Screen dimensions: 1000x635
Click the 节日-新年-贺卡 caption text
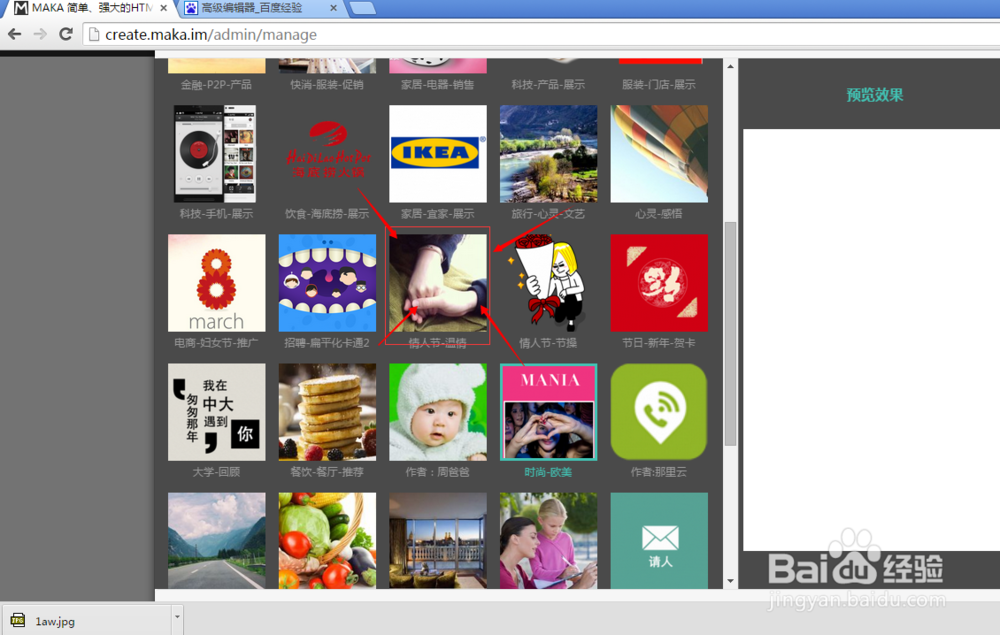(659, 342)
